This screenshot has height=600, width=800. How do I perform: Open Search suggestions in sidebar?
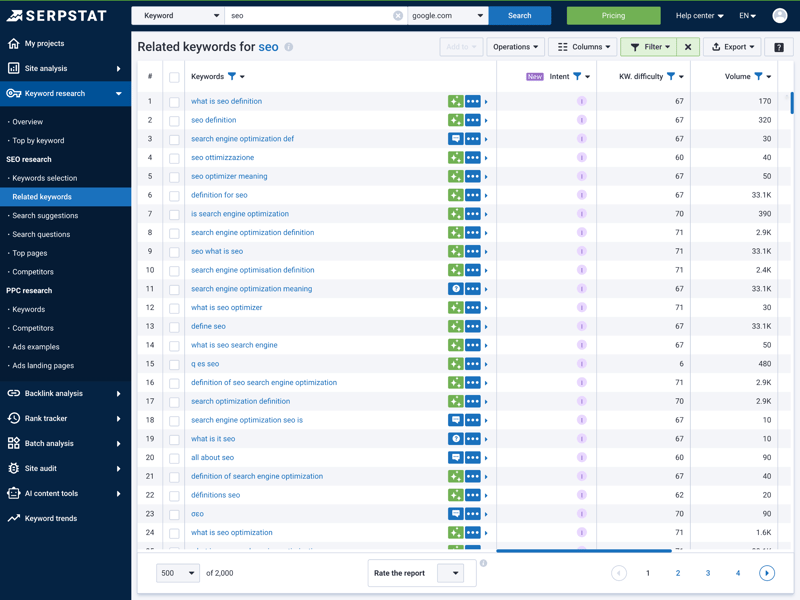pos(45,216)
